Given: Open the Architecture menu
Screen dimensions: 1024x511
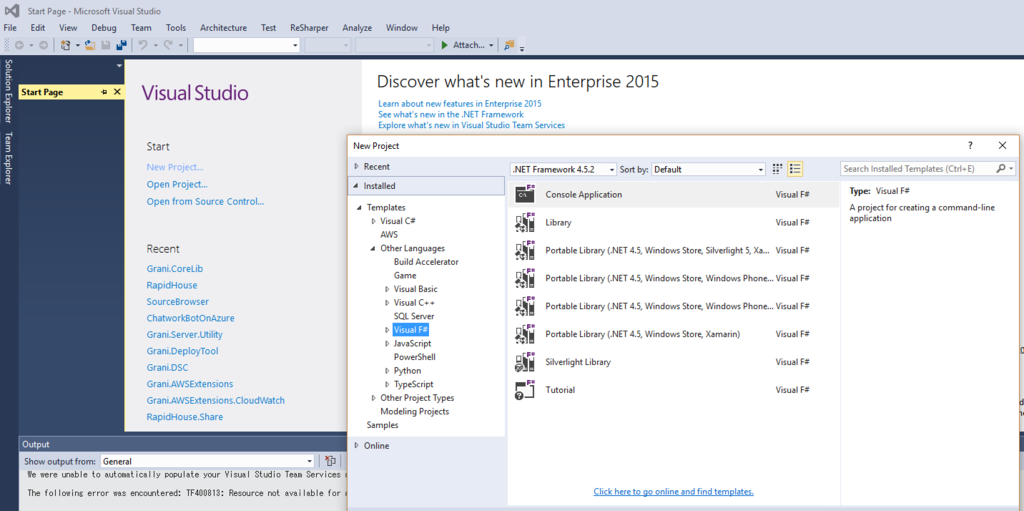Looking at the screenshot, I should coord(223,27).
